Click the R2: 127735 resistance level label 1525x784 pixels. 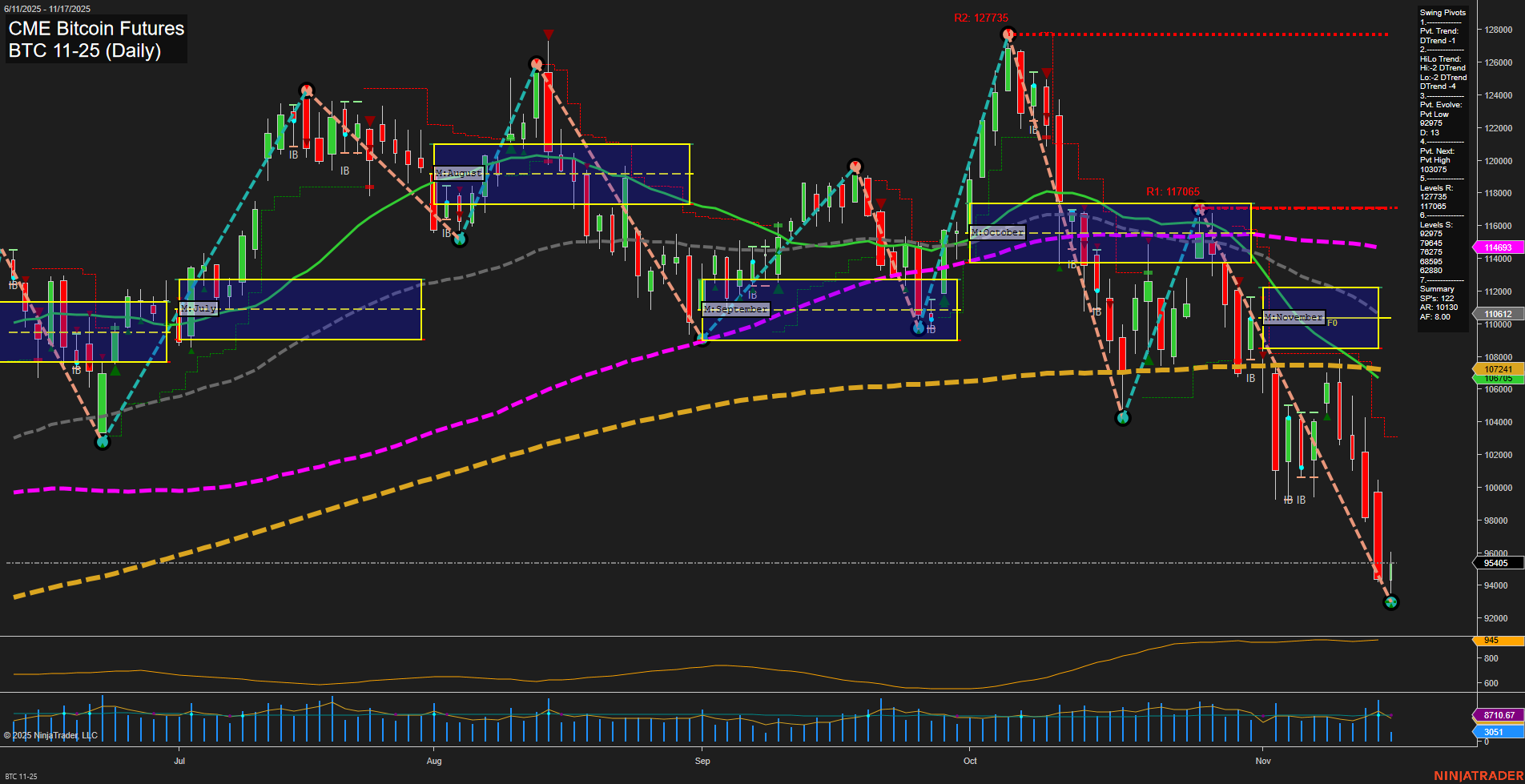[x=980, y=18]
